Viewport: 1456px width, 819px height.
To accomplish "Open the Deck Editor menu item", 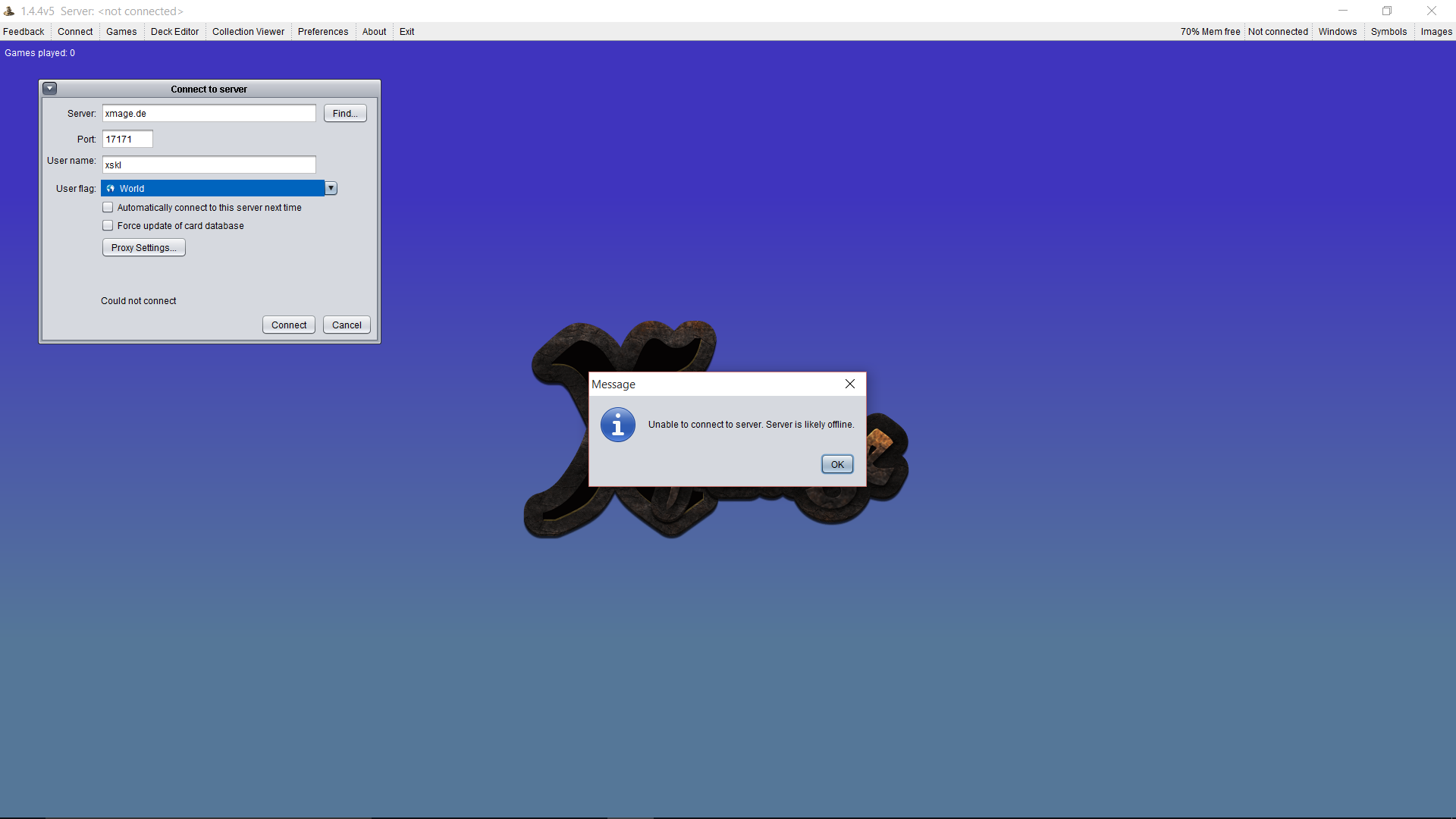I will pyautogui.click(x=174, y=32).
